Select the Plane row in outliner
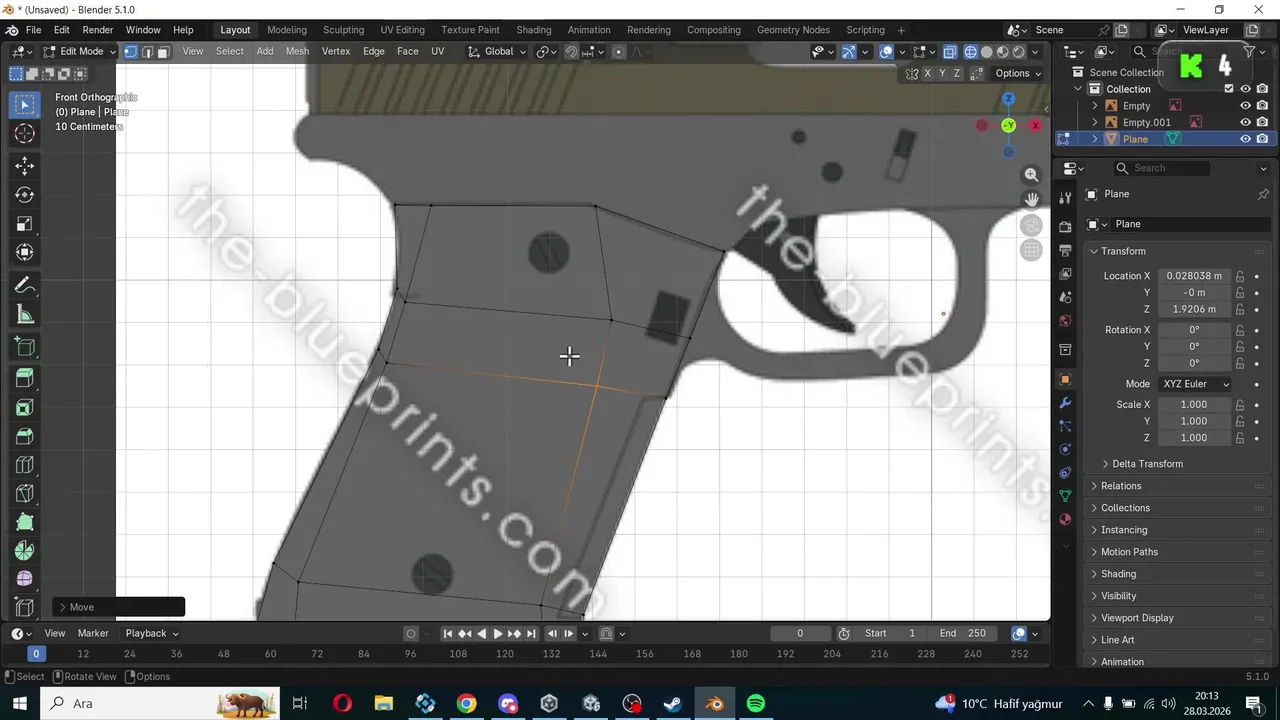This screenshot has height=720, width=1280. (x=1164, y=139)
